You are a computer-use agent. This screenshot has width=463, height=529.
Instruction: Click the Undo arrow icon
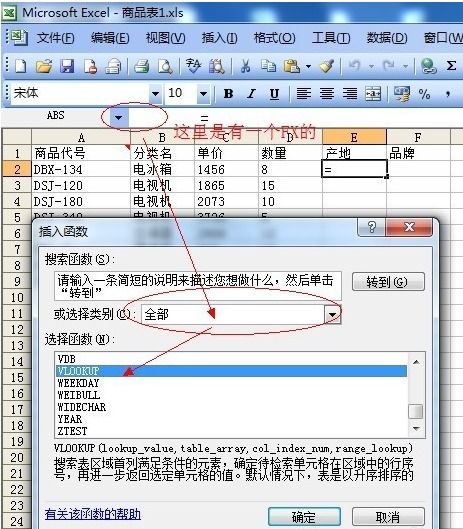[x=354, y=65]
